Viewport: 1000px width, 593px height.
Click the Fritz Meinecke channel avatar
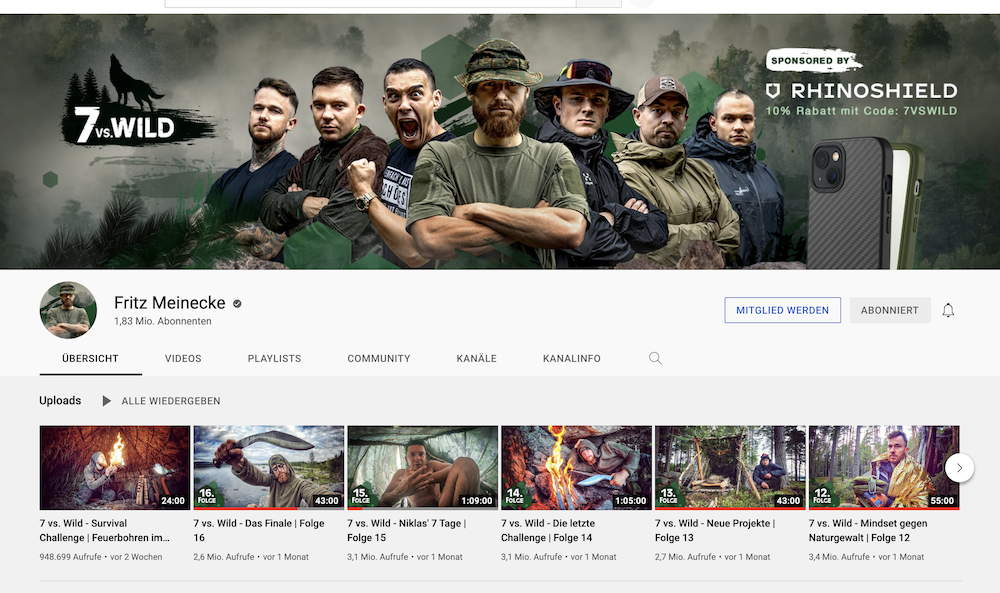click(x=68, y=310)
